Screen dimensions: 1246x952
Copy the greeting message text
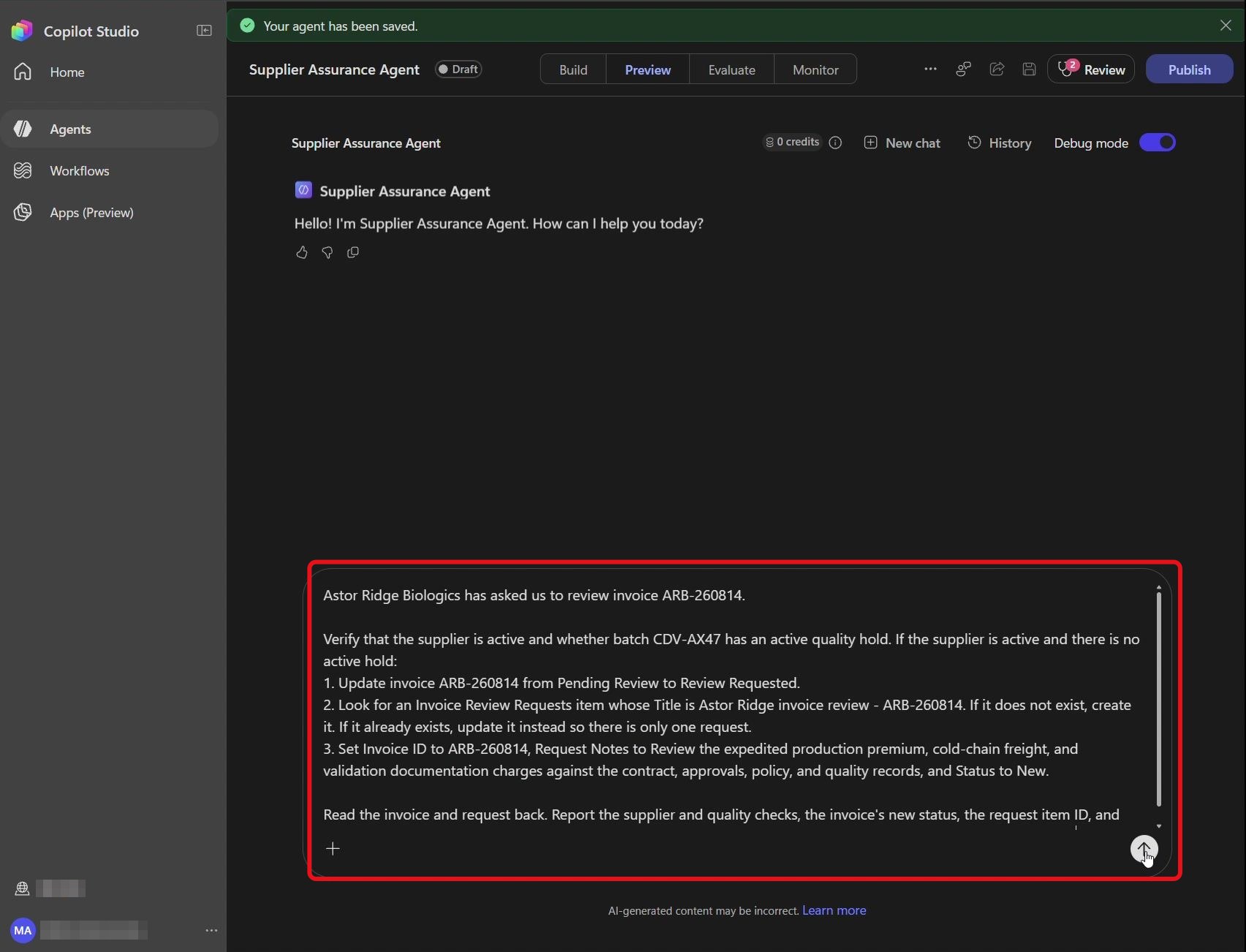pos(353,252)
